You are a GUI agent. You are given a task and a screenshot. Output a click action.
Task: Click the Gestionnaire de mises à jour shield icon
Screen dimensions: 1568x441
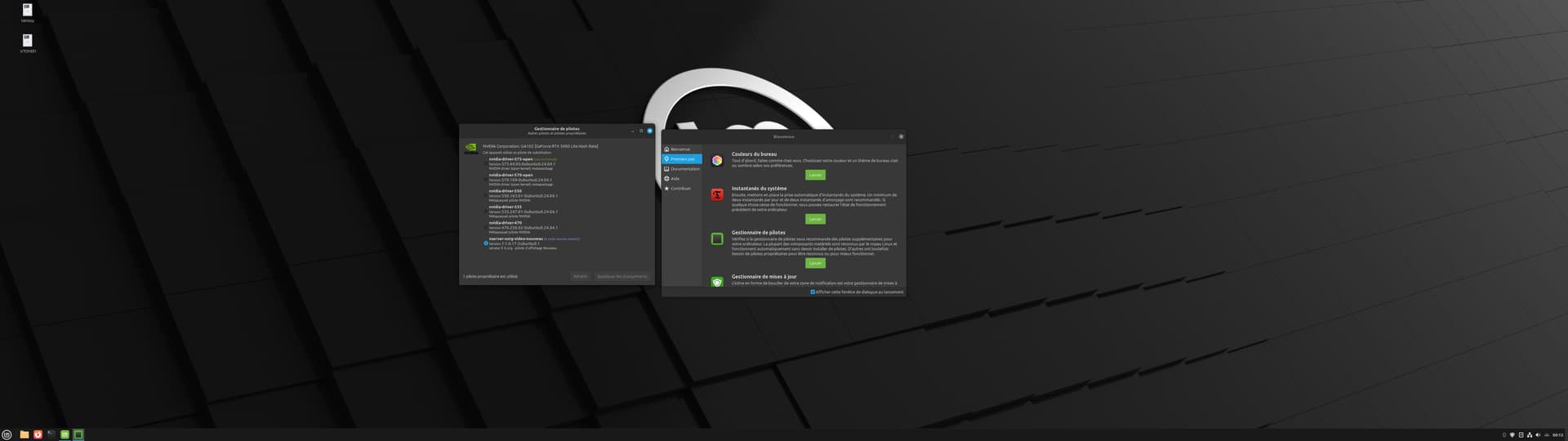(716, 282)
